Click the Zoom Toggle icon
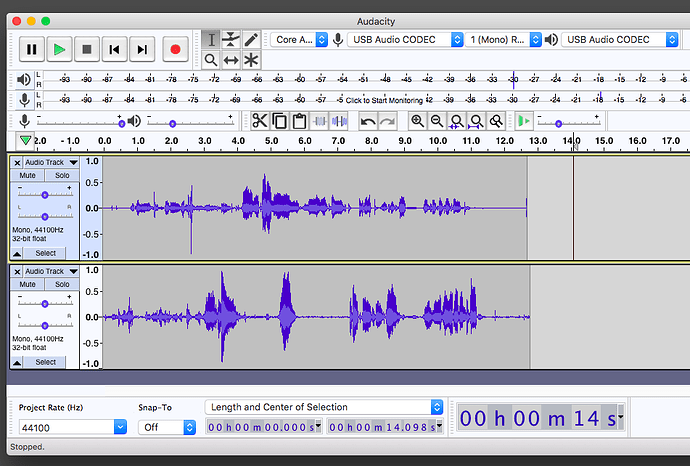The width and height of the screenshot is (690, 466). (x=496, y=121)
